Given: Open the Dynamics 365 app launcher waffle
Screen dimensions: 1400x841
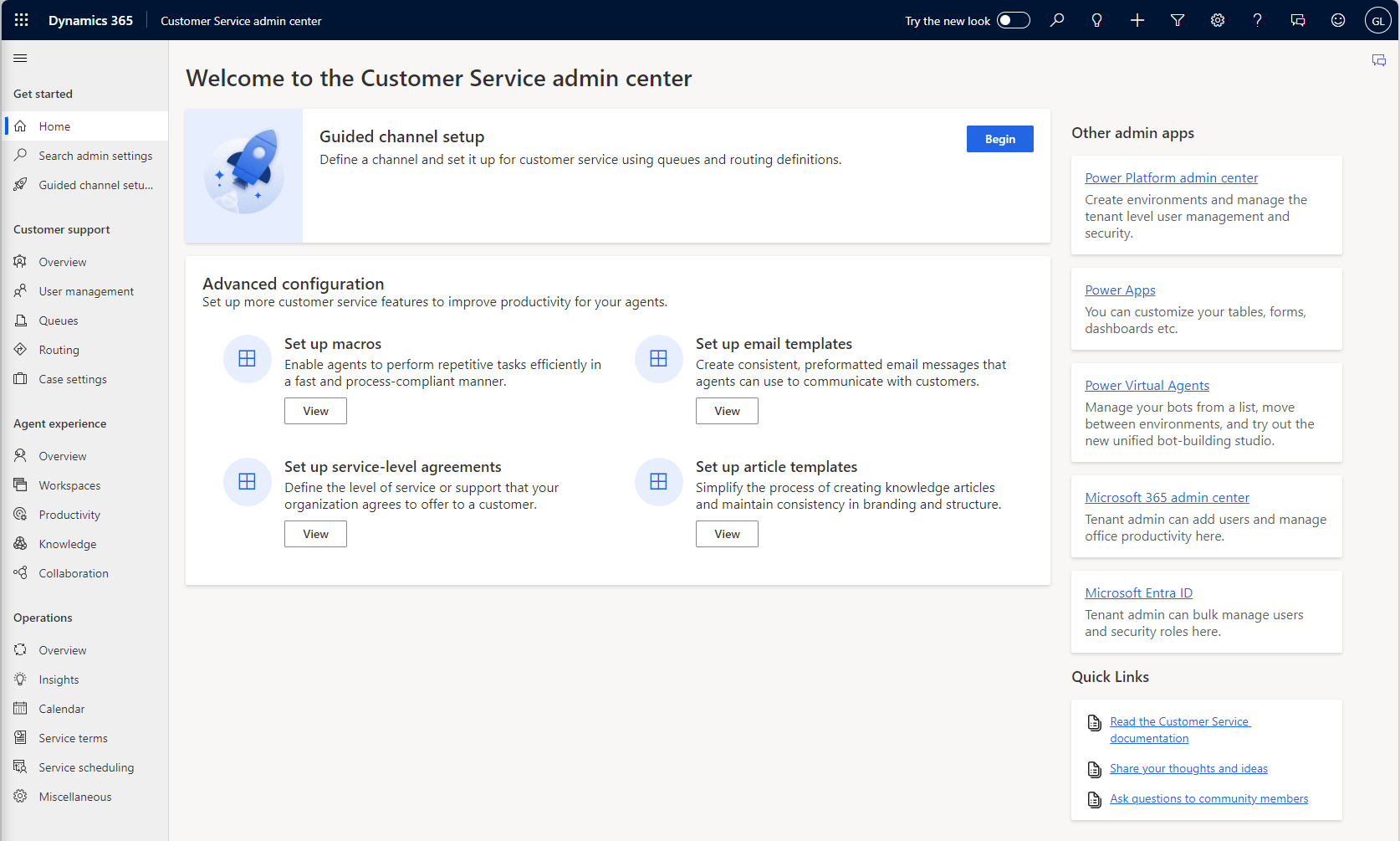Looking at the screenshot, I should pyautogui.click(x=22, y=20).
